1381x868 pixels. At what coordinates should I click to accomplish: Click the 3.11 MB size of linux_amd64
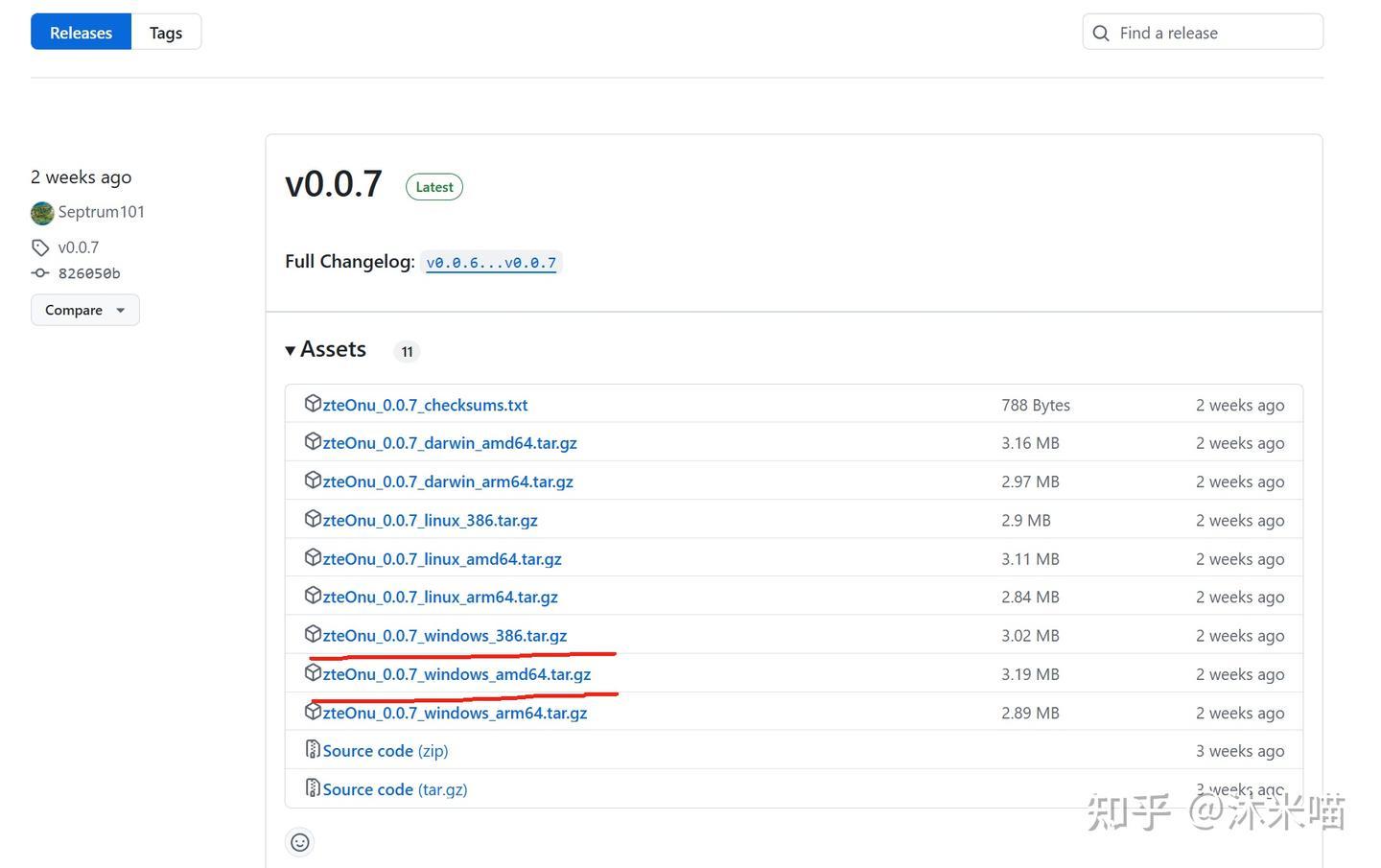pos(1030,558)
